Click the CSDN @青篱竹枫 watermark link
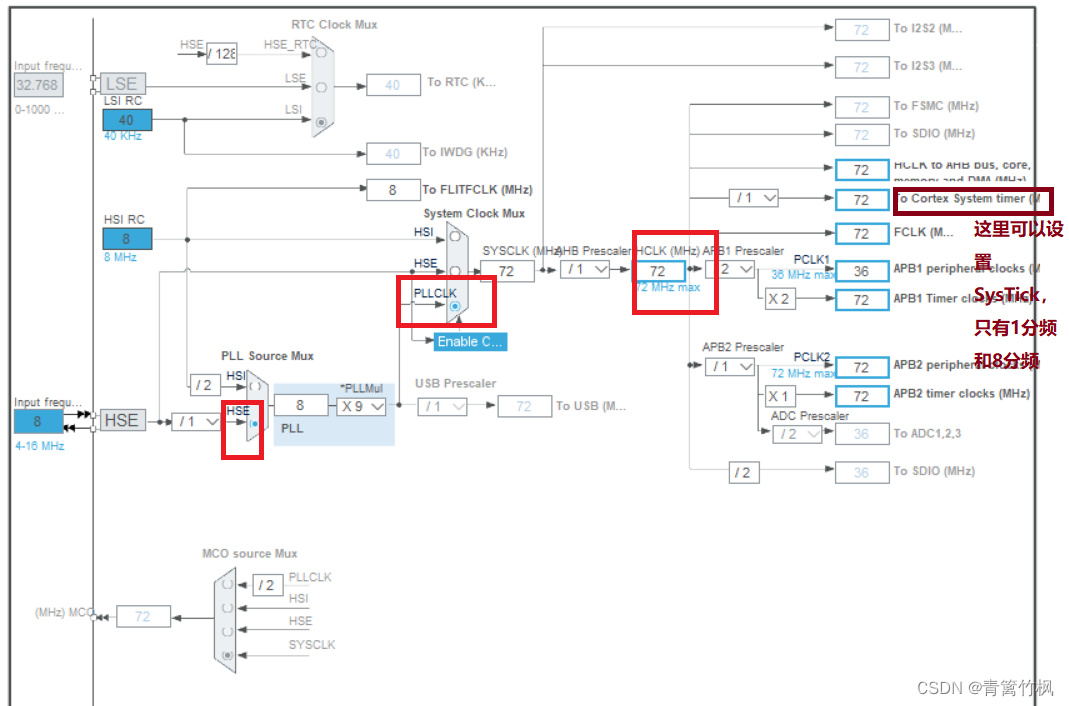Viewport: 1069px width, 706px height. pyautogui.click(x=987, y=688)
